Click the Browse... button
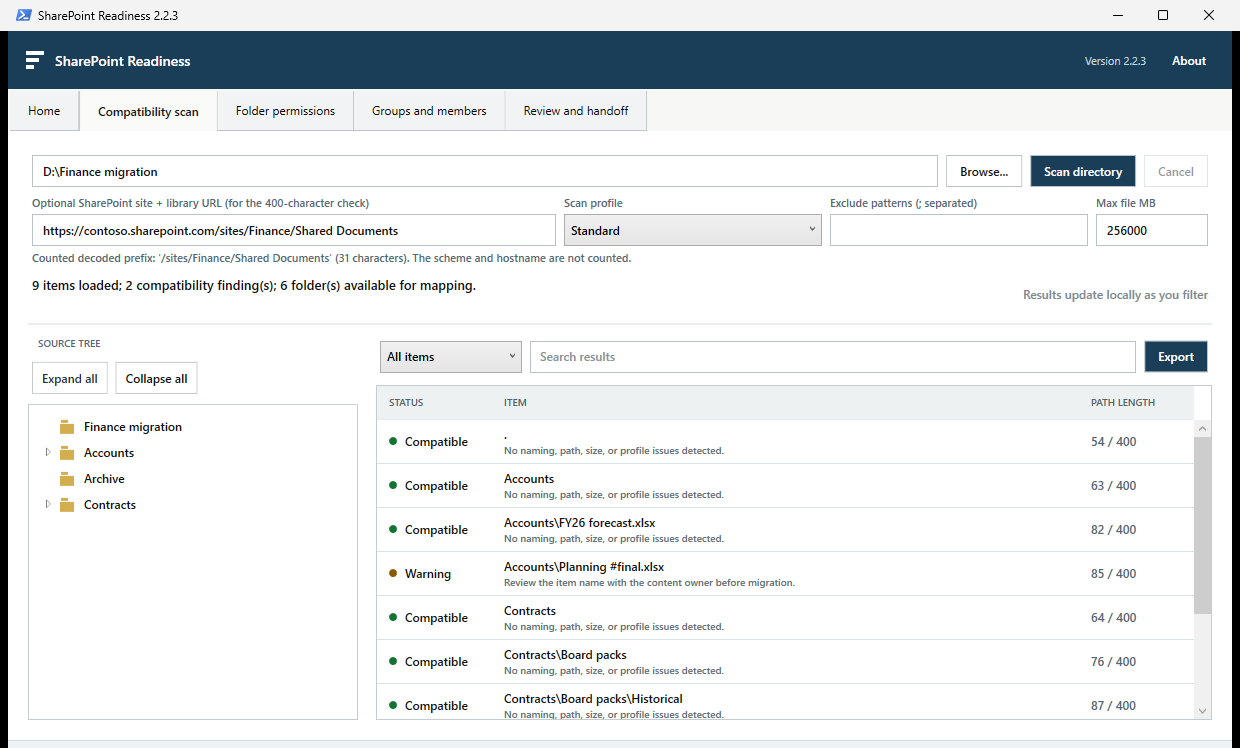This screenshot has height=748, width=1240. tap(984, 171)
